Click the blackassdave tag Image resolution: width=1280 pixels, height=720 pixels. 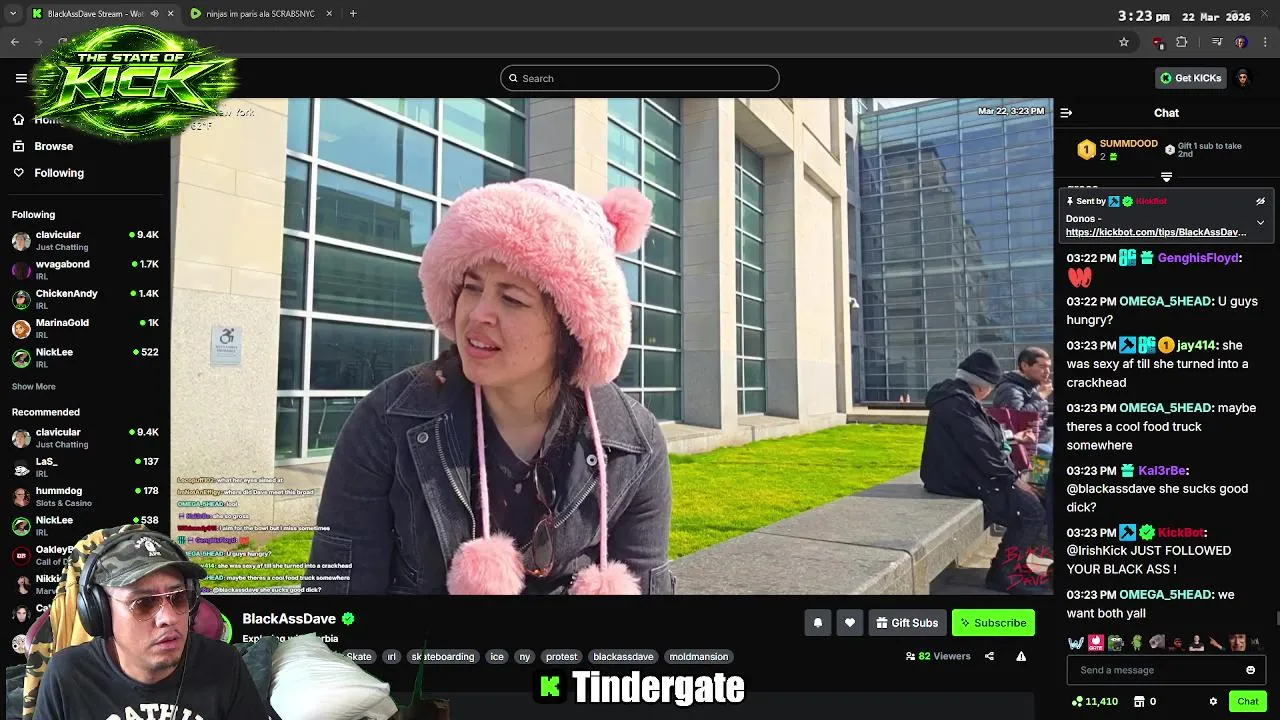pos(623,657)
